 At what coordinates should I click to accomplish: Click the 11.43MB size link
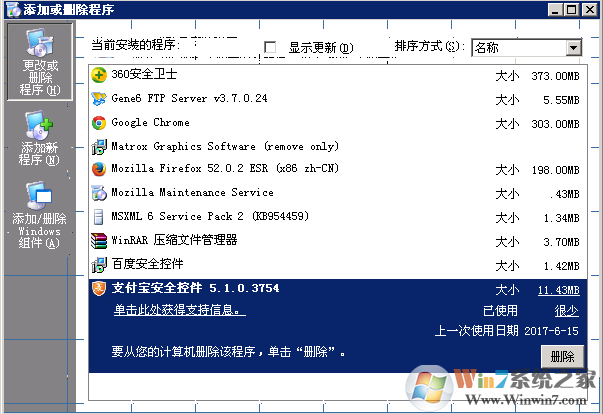[x=558, y=290]
